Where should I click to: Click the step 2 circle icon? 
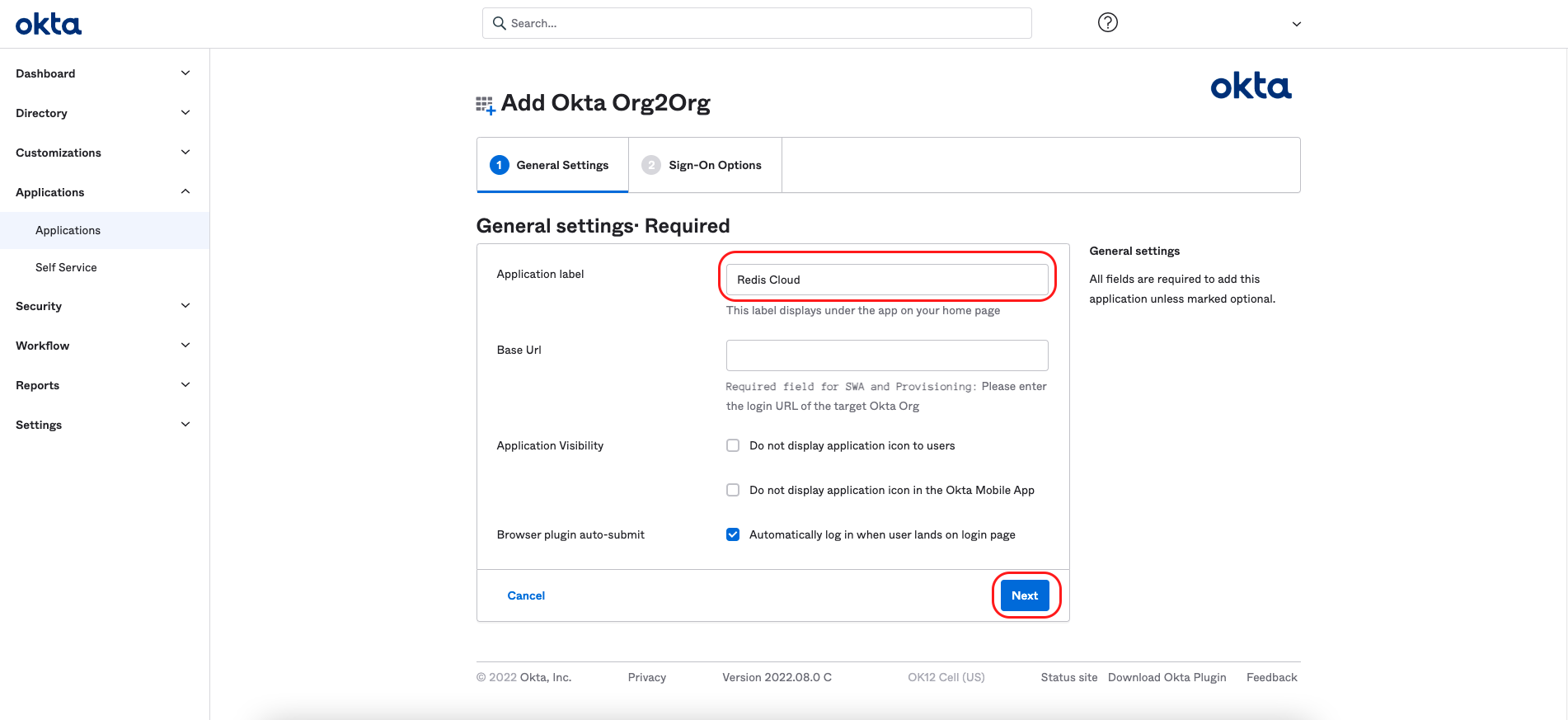coord(650,165)
